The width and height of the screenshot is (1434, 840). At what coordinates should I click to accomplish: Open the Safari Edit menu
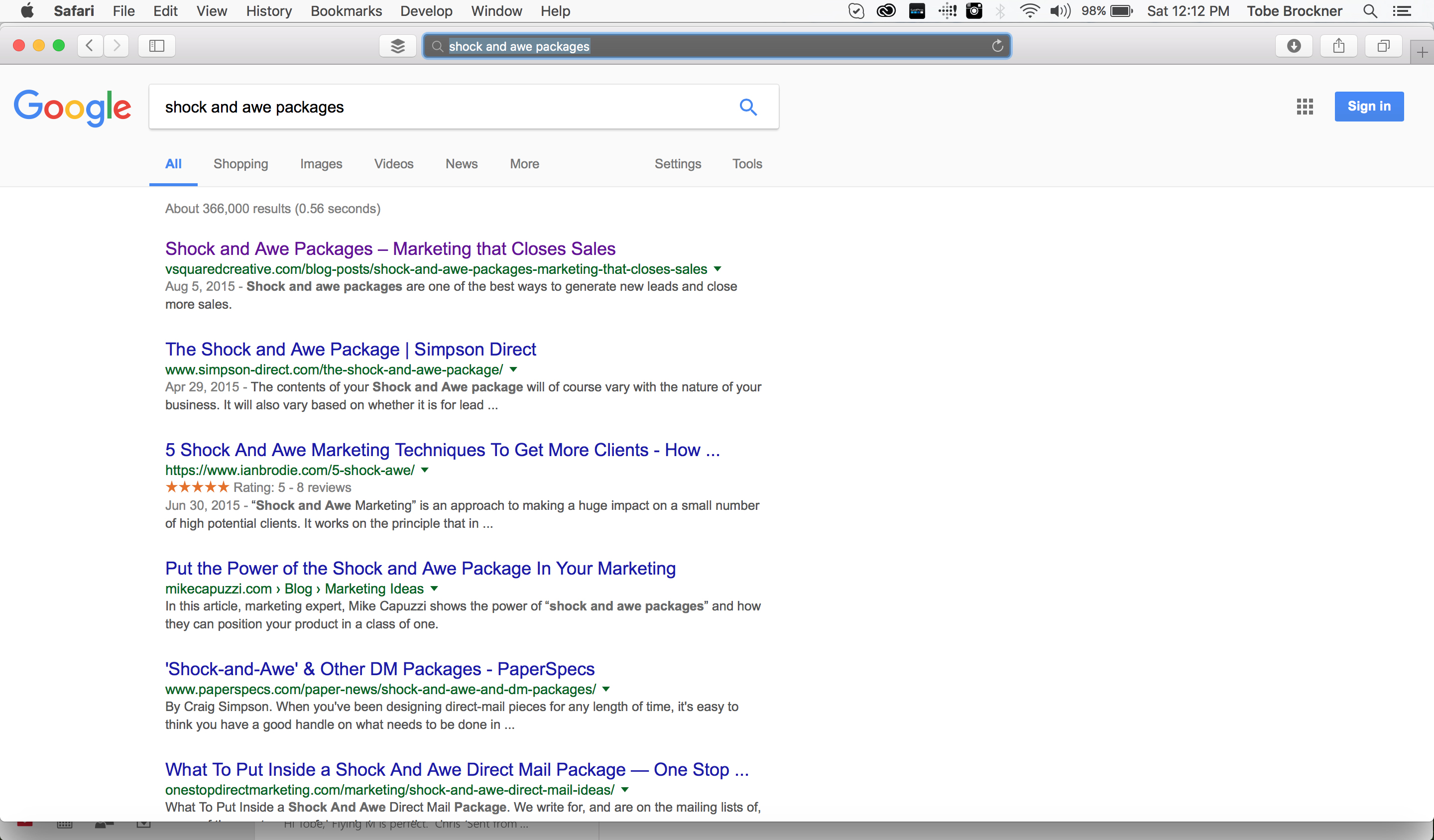click(165, 11)
